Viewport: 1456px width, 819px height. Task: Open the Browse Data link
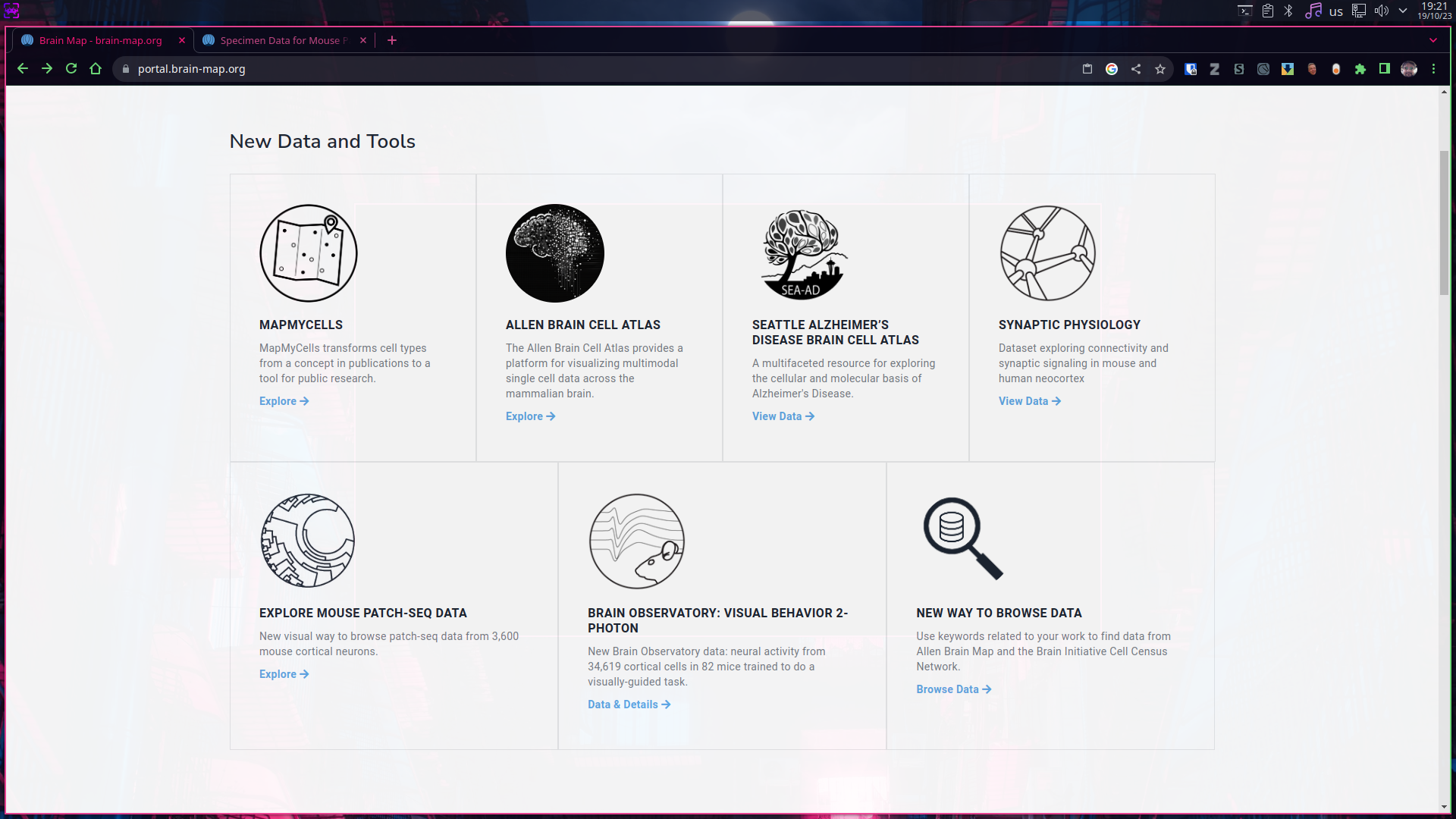coord(952,689)
